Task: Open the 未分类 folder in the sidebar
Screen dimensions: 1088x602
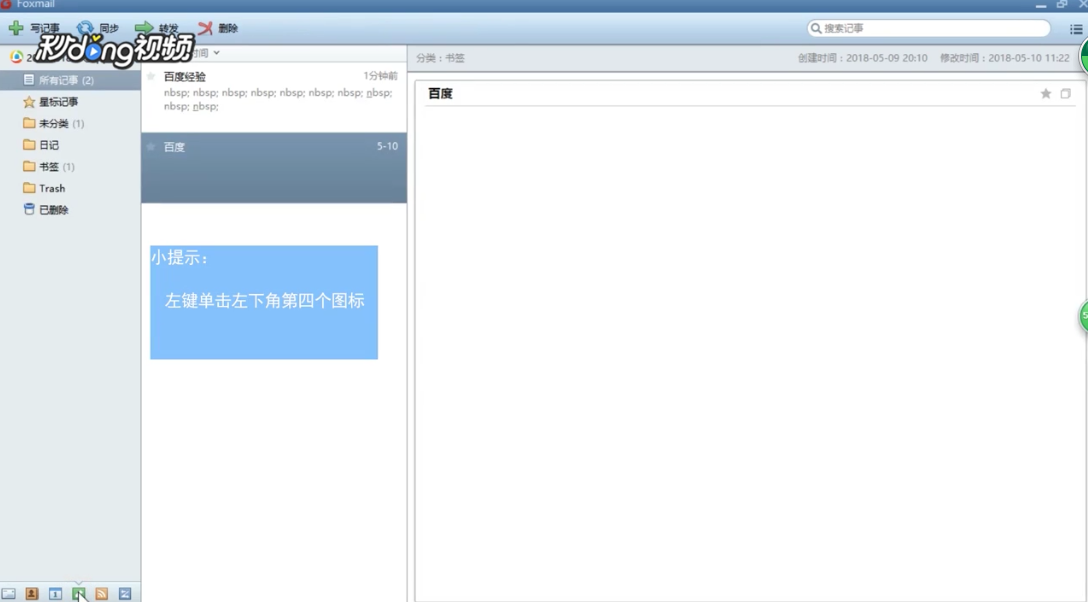Action: pyautogui.click(x=50, y=123)
